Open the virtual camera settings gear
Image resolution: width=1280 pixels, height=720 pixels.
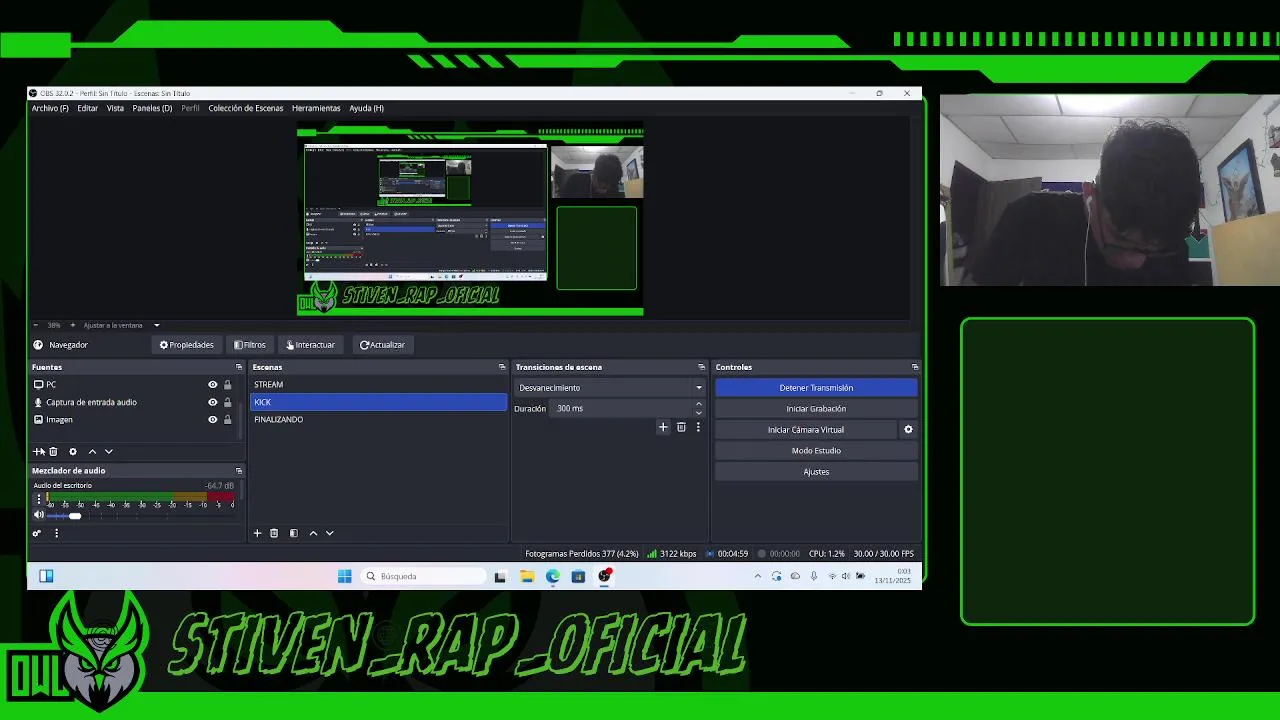[x=908, y=430]
